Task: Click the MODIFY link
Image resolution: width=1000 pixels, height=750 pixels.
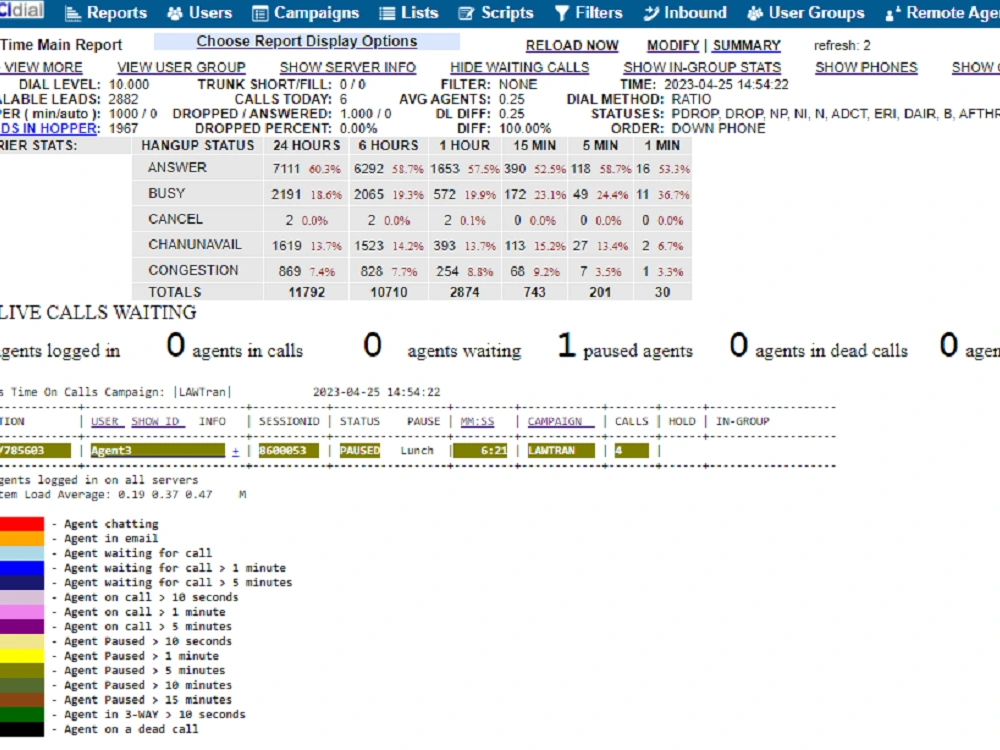Action: click(673, 46)
